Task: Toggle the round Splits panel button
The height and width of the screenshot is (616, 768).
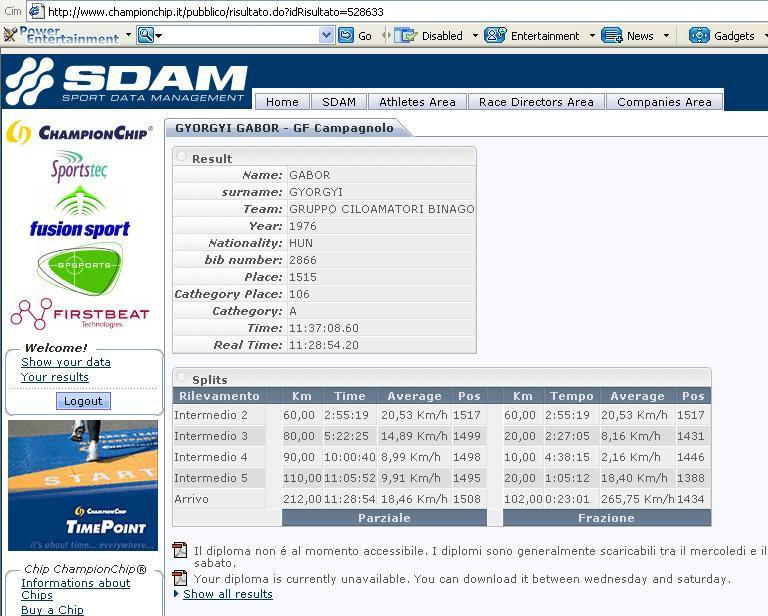Action: 181,377
